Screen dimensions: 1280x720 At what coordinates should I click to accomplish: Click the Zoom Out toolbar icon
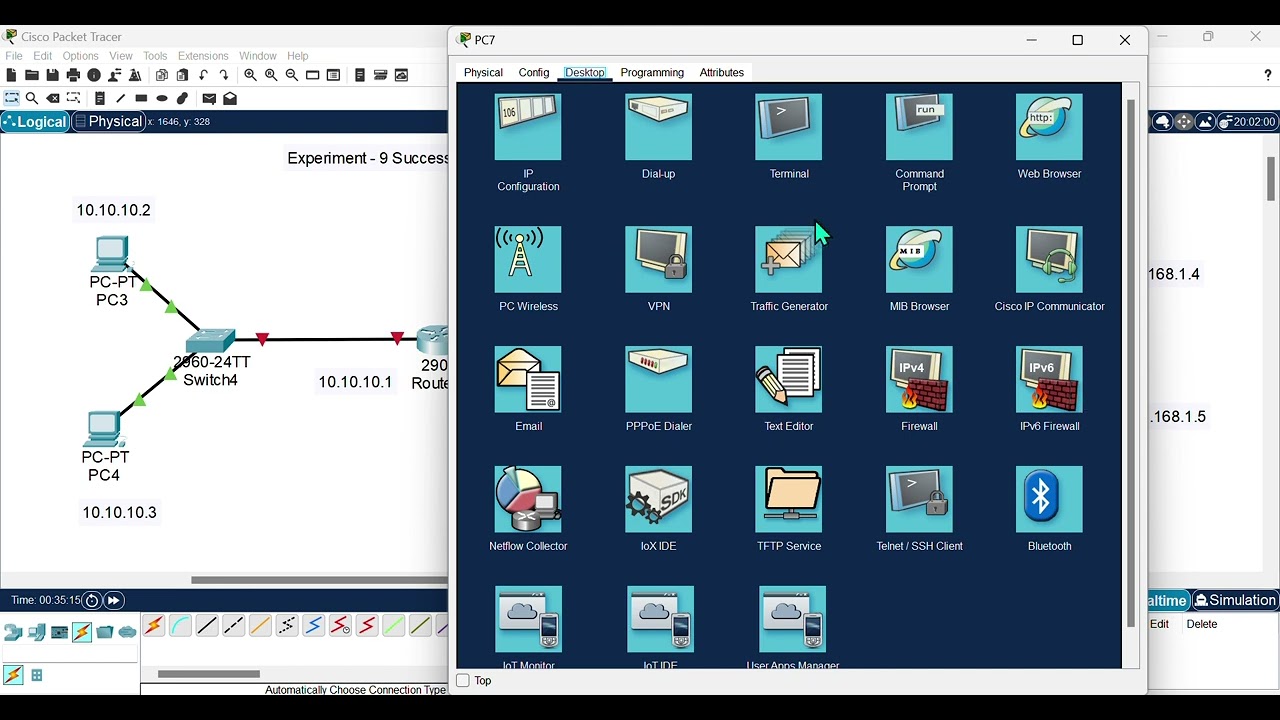click(x=292, y=75)
